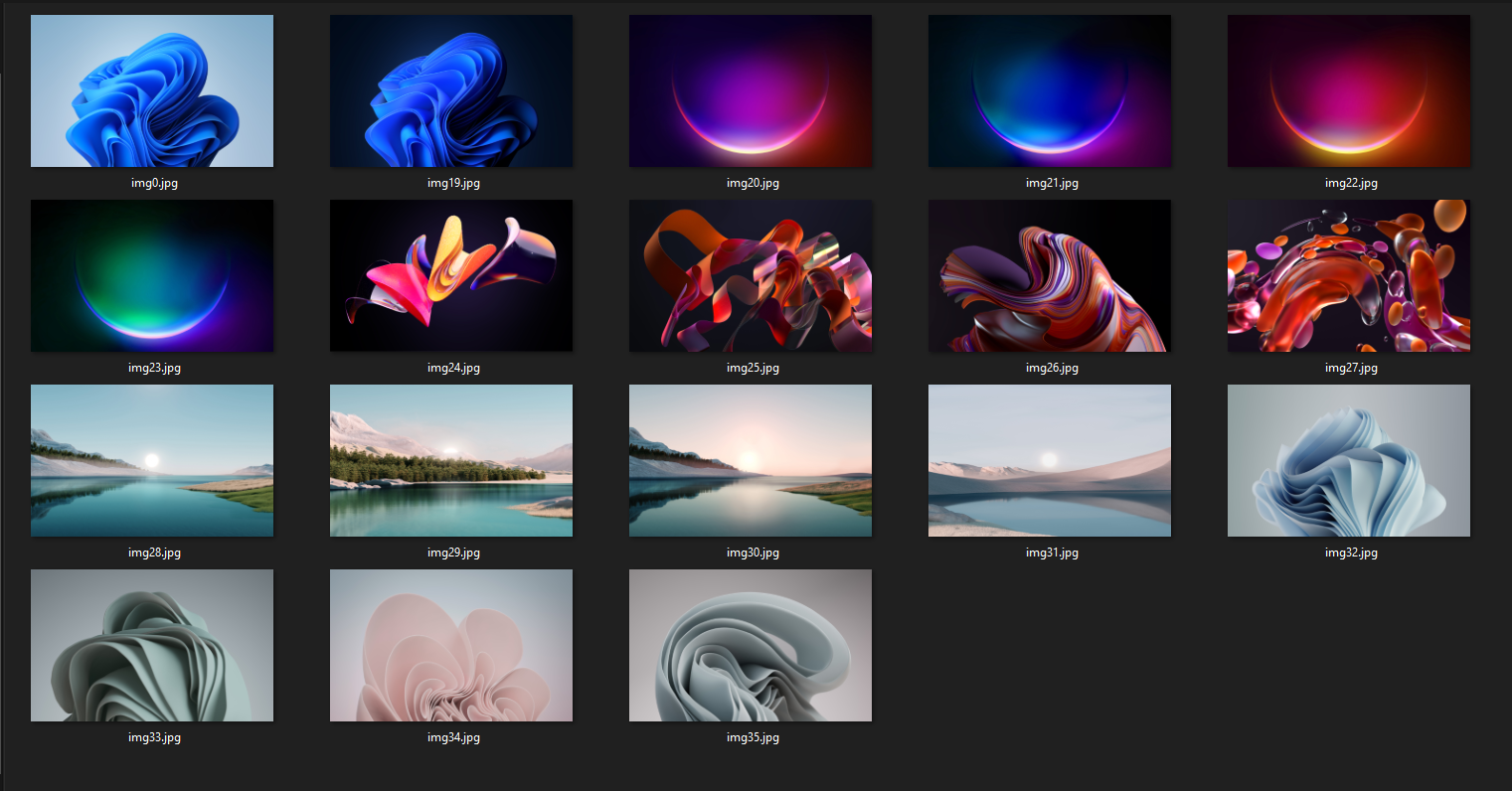Click the file name img19.jpg
Viewport: 1512px width, 791px height.
coord(453,183)
